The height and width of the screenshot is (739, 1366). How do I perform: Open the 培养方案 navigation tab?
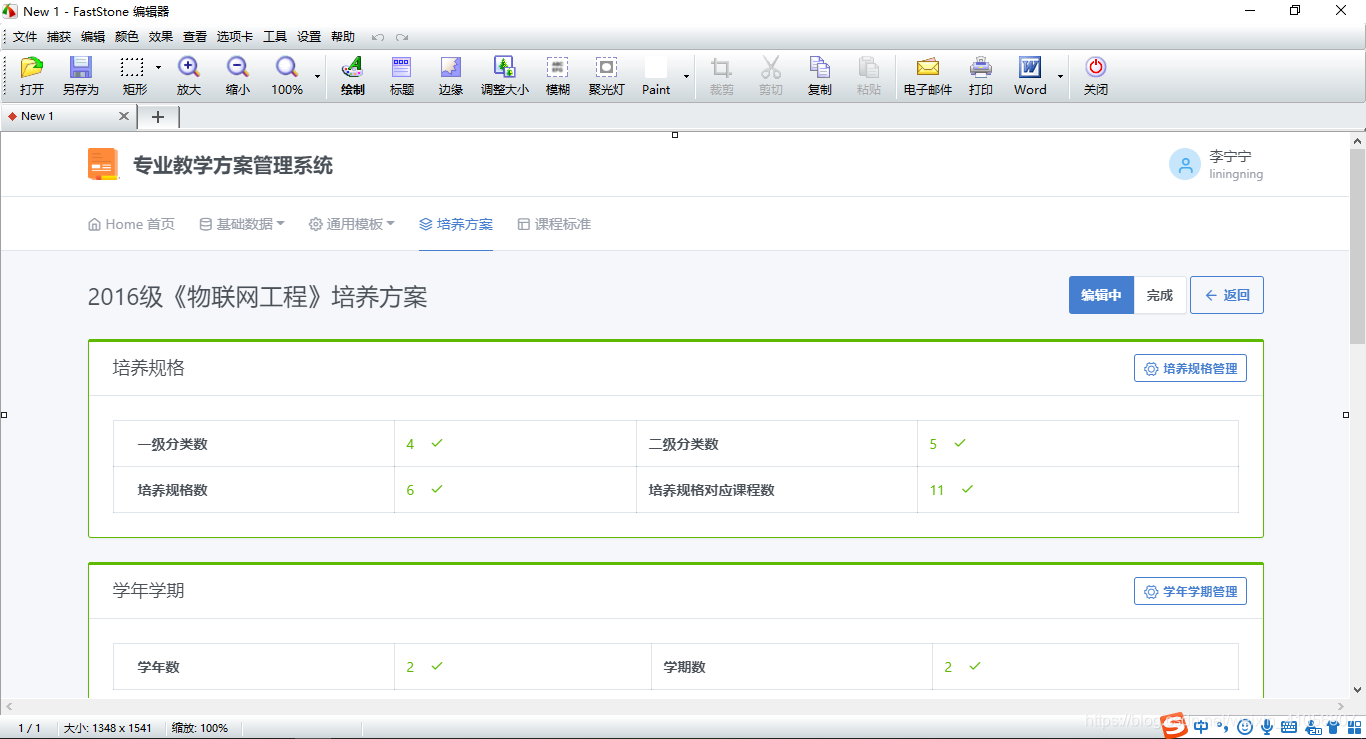point(456,224)
